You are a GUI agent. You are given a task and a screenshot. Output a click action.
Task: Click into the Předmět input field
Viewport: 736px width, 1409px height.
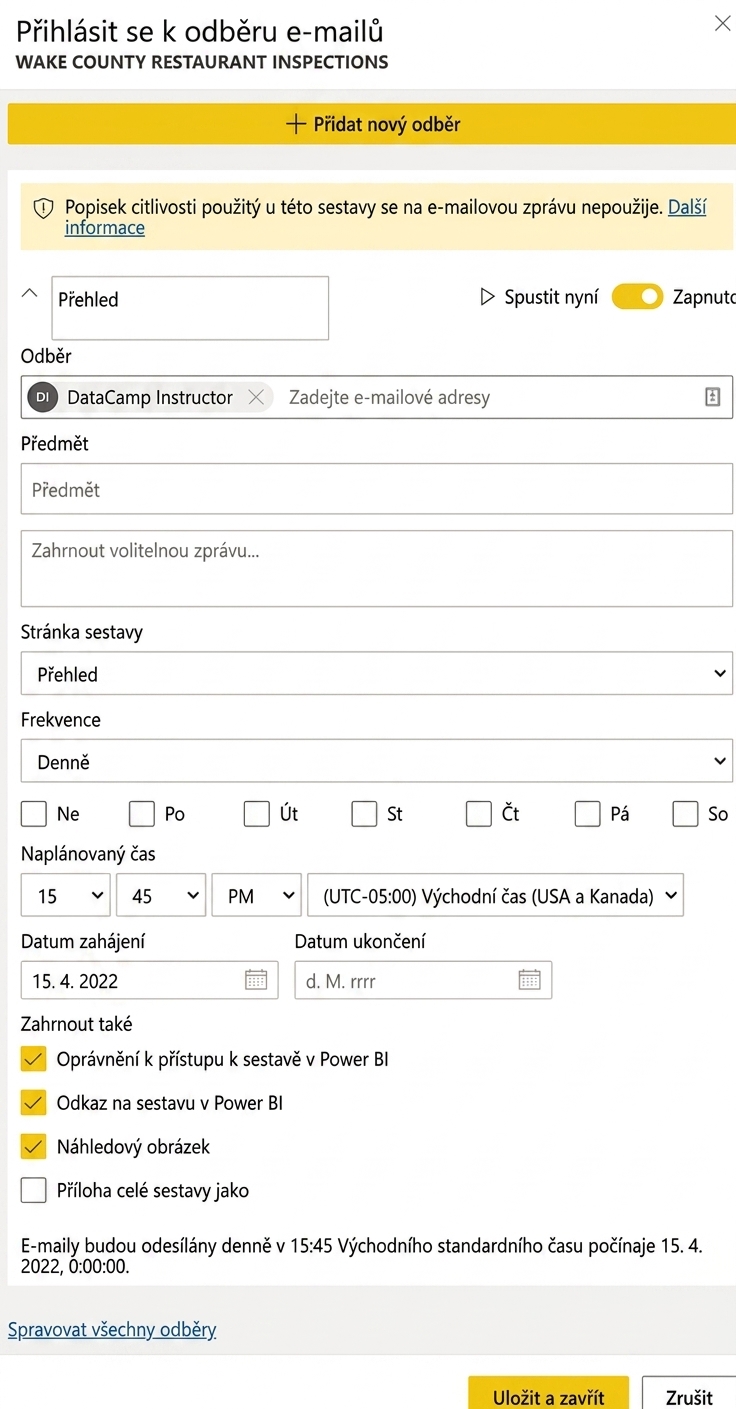(x=377, y=490)
